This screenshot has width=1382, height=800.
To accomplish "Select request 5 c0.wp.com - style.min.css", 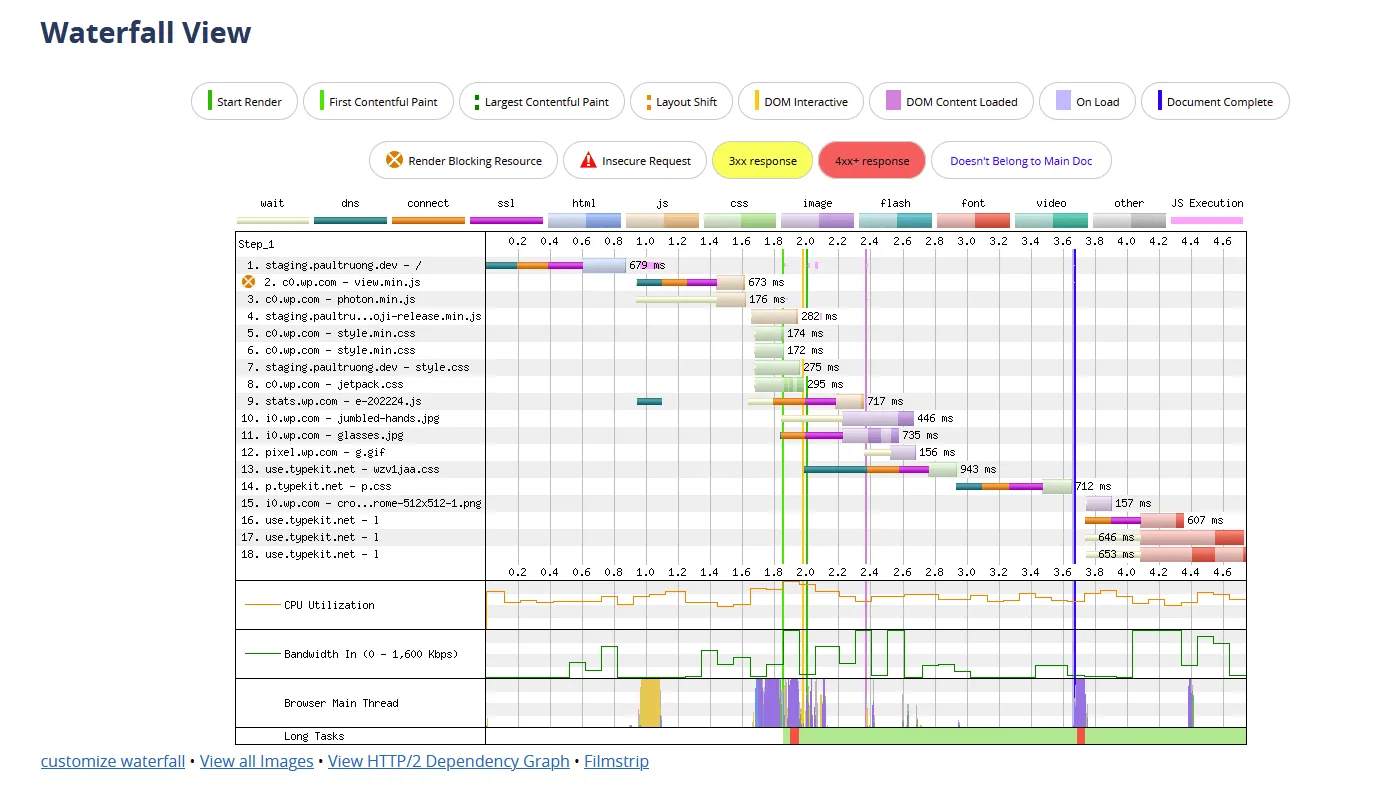I will pos(331,333).
